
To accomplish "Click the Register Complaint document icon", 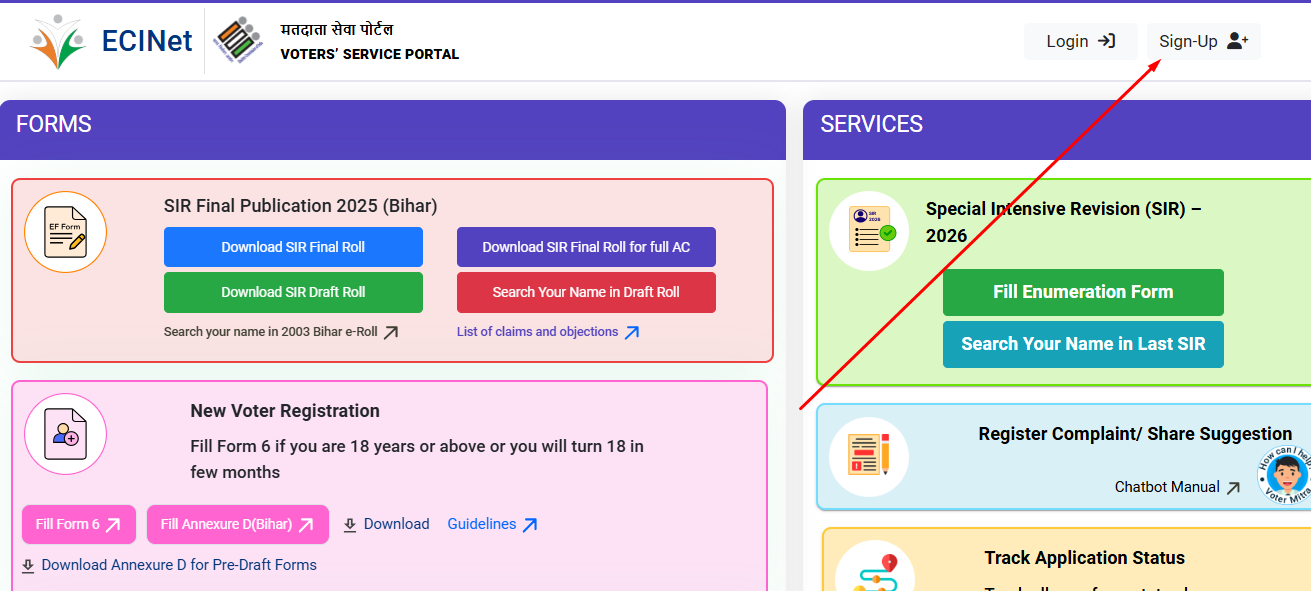I will coord(868,457).
